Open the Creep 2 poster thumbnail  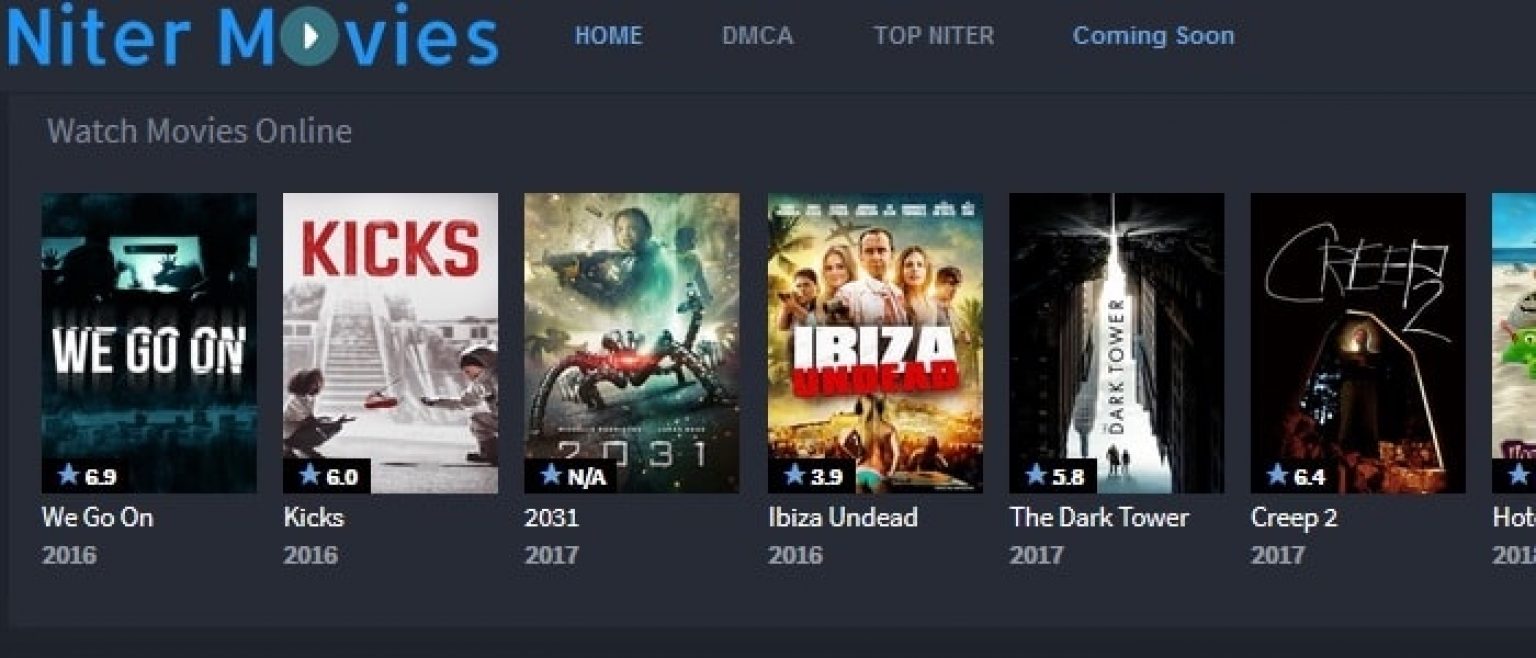(1358, 343)
